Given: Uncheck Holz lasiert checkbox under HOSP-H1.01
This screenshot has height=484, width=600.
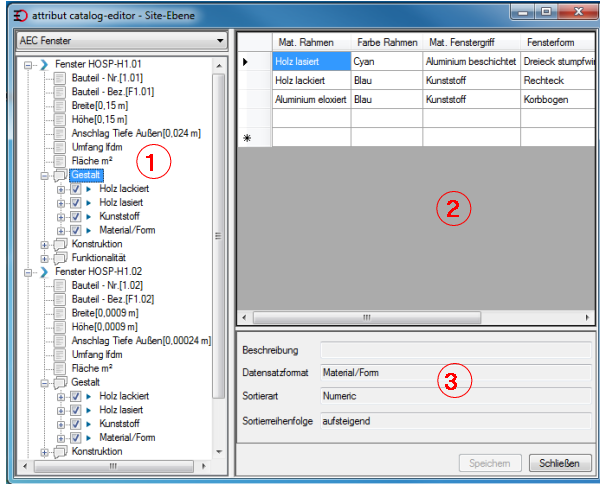Looking at the screenshot, I should coord(75,203).
